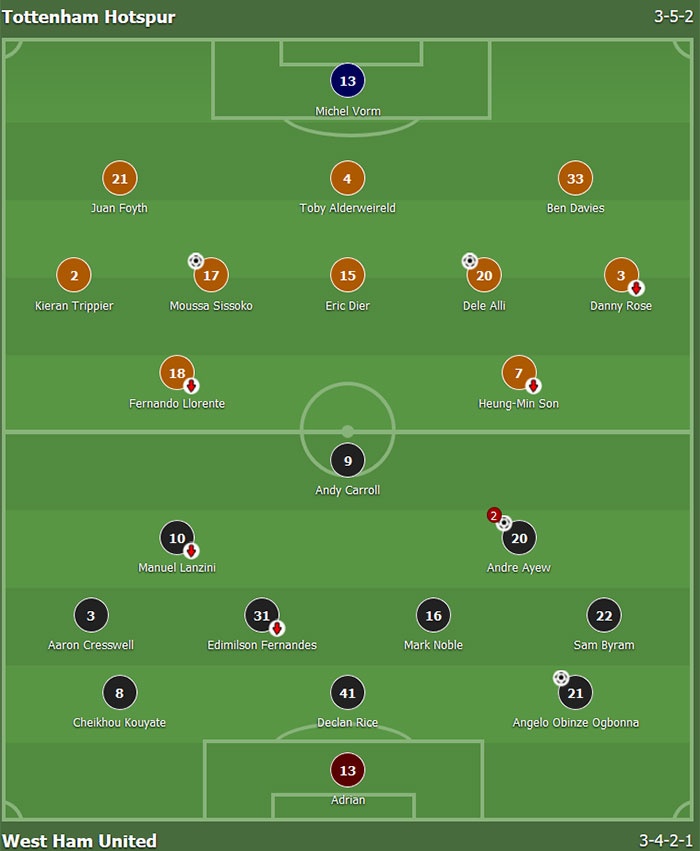Select Andy Carroll's number 9 badge
700x851 pixels.
click(348, 461)
